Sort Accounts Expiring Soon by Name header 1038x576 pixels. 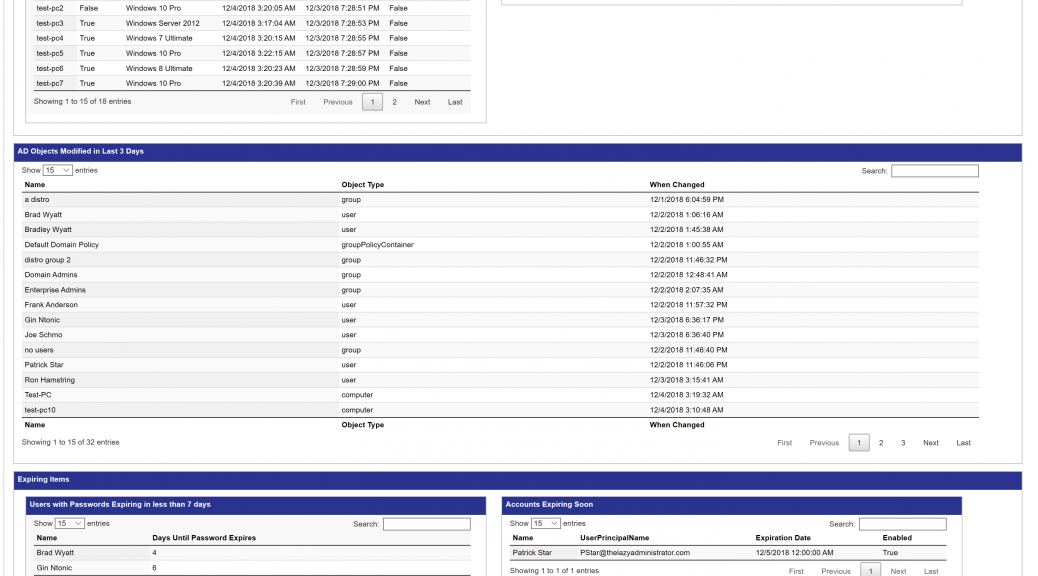click(523, 538)
